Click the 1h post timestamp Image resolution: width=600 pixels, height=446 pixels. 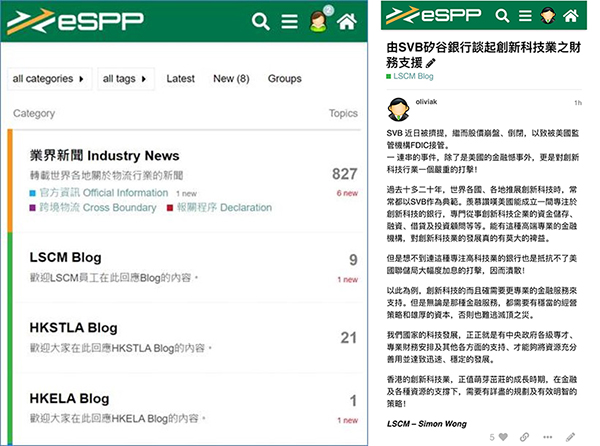pyautogui.click(x=578, y=103)
